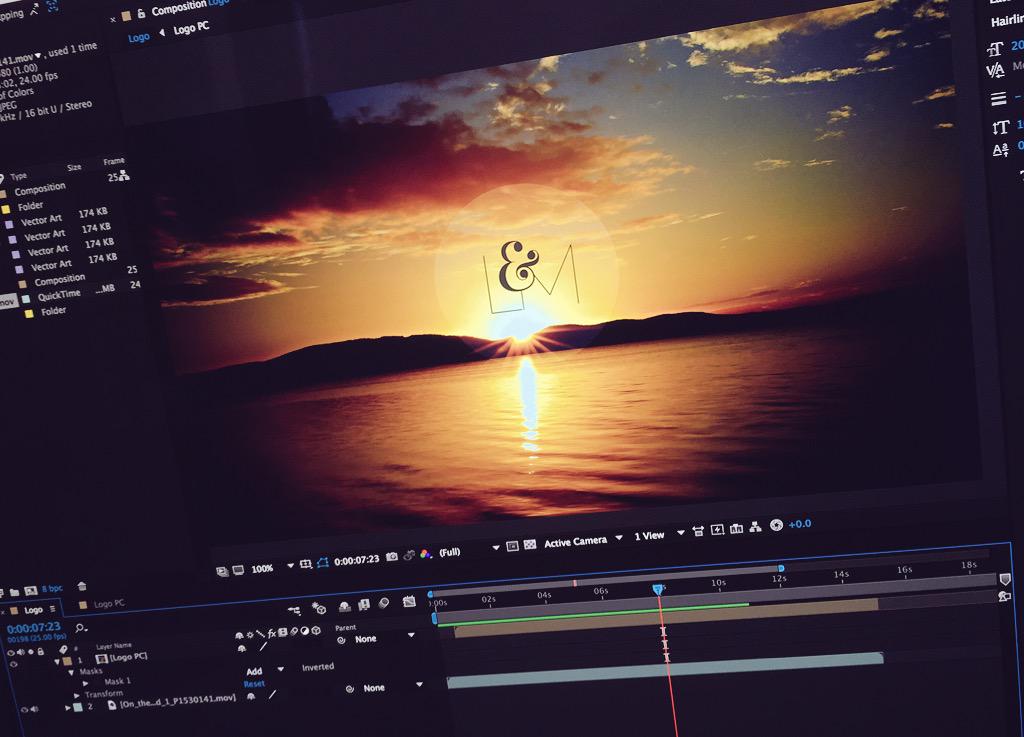Mute audio of the P1530141.mov layer
Viewport: 1024px width, 737px height.
[x=34, y=709]
